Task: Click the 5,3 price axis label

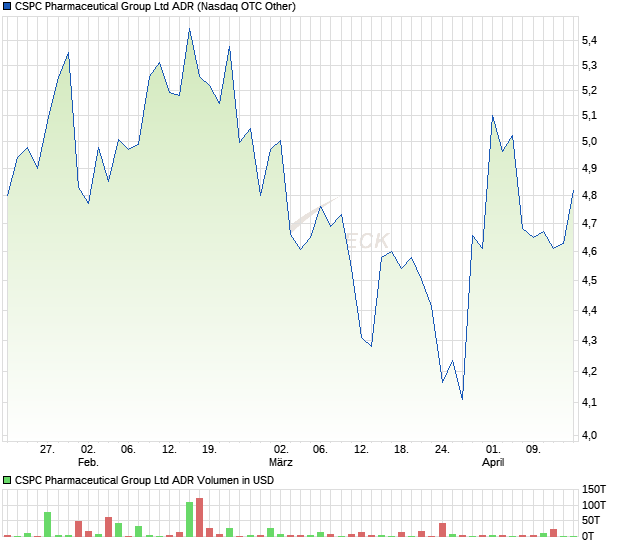Action: [x=589, y=66]
